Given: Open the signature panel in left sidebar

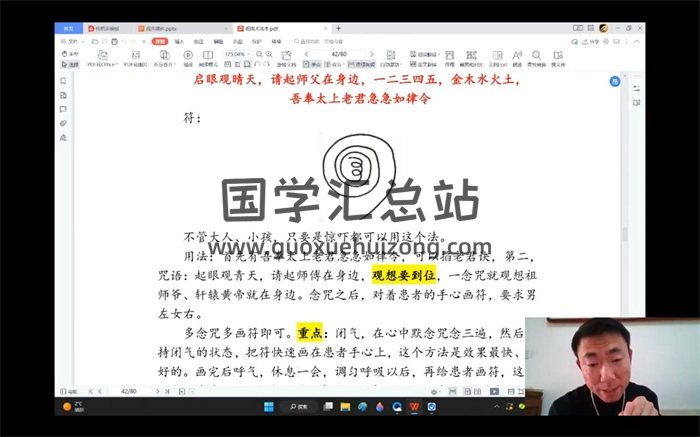Looking at the screenshot, I should (63, 137).
